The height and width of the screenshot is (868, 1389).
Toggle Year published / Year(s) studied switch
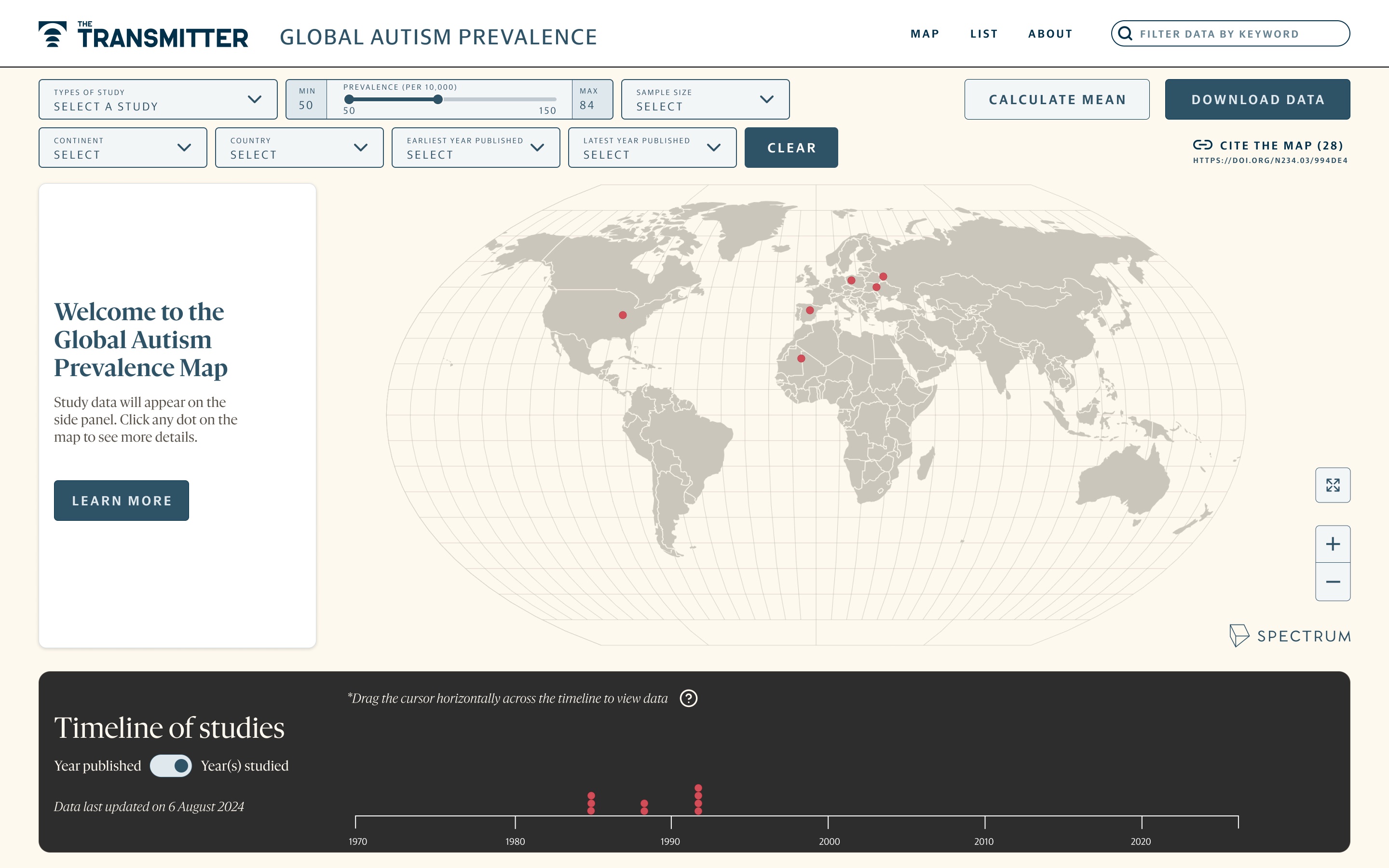[170, 765]
